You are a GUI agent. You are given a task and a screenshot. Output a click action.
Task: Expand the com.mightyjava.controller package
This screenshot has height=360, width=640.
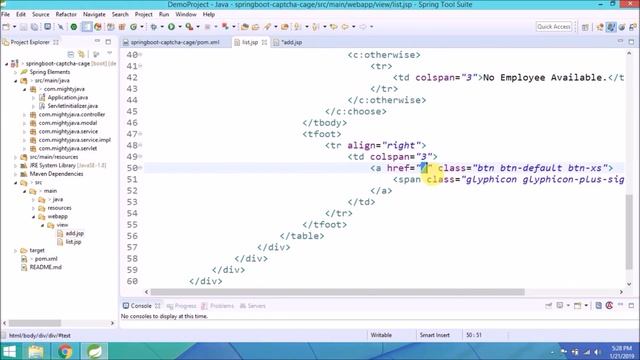(x=24, y=115)
